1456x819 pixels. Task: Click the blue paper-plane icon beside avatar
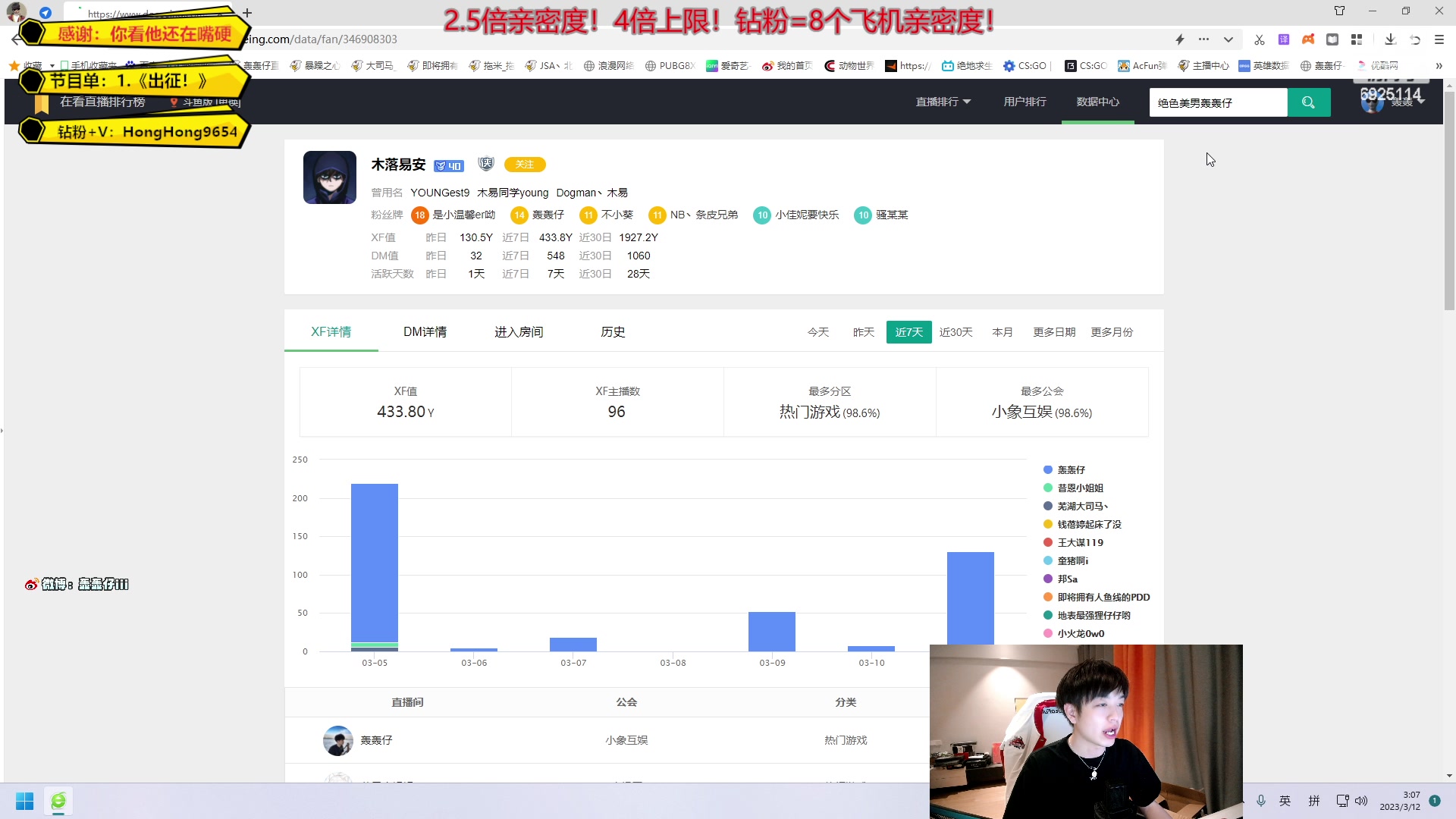click(45, 13)
